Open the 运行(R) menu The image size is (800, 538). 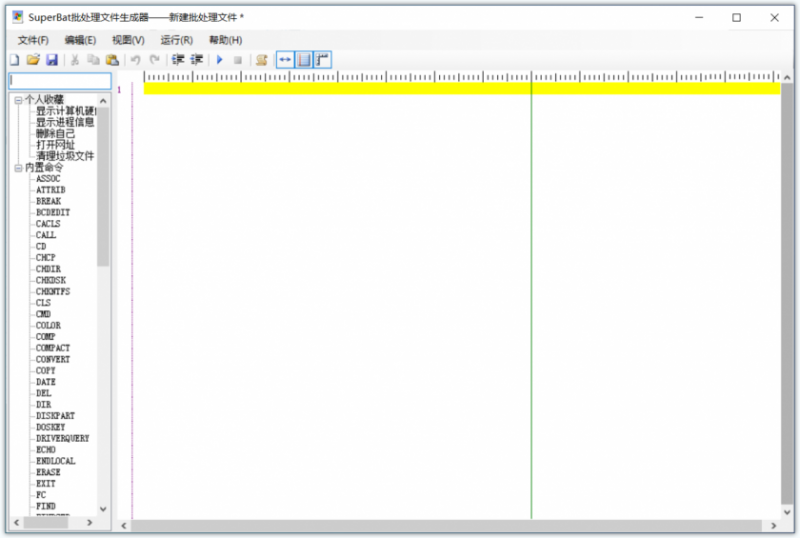point(177,40)
